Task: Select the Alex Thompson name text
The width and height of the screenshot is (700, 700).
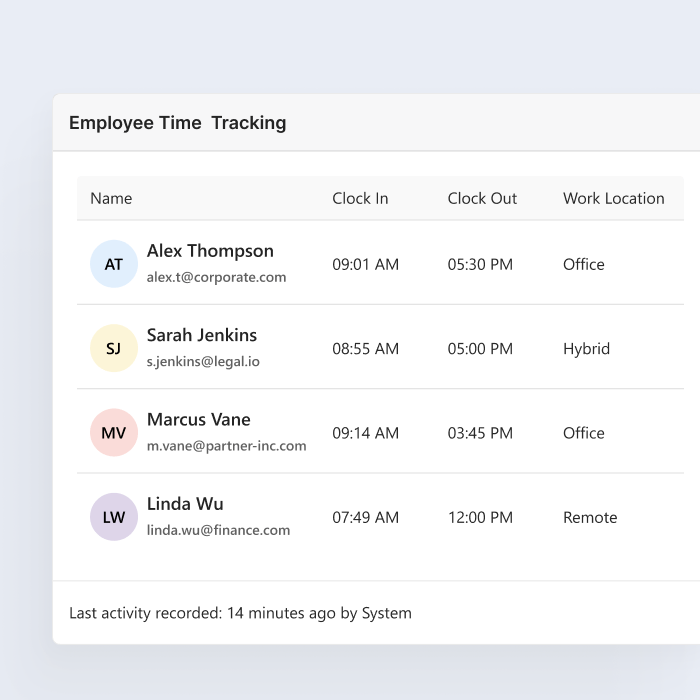Action: (210, 251)
